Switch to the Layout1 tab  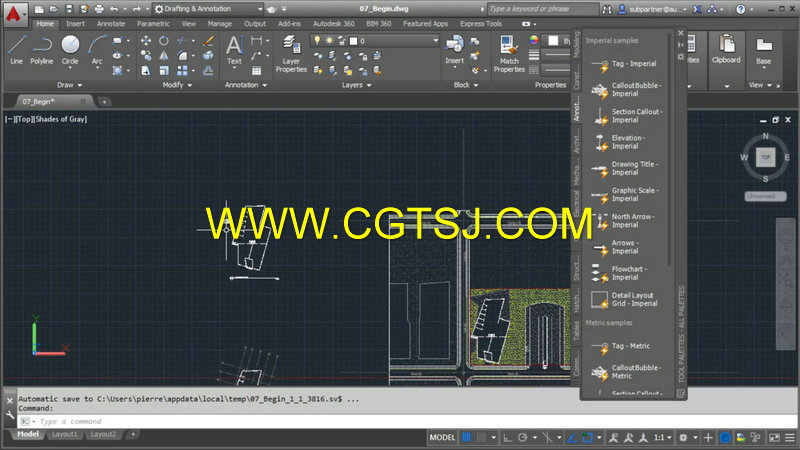point(64,434)
